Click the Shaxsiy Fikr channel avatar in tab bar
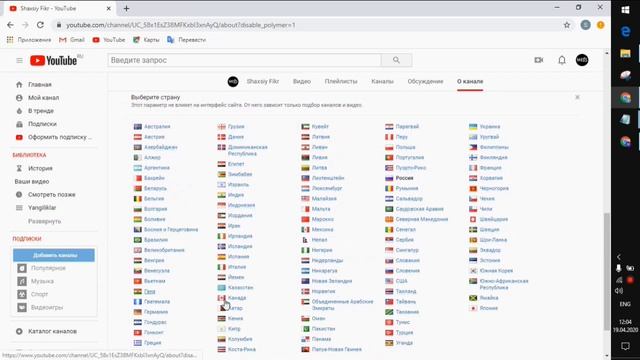 click(233, 81)
